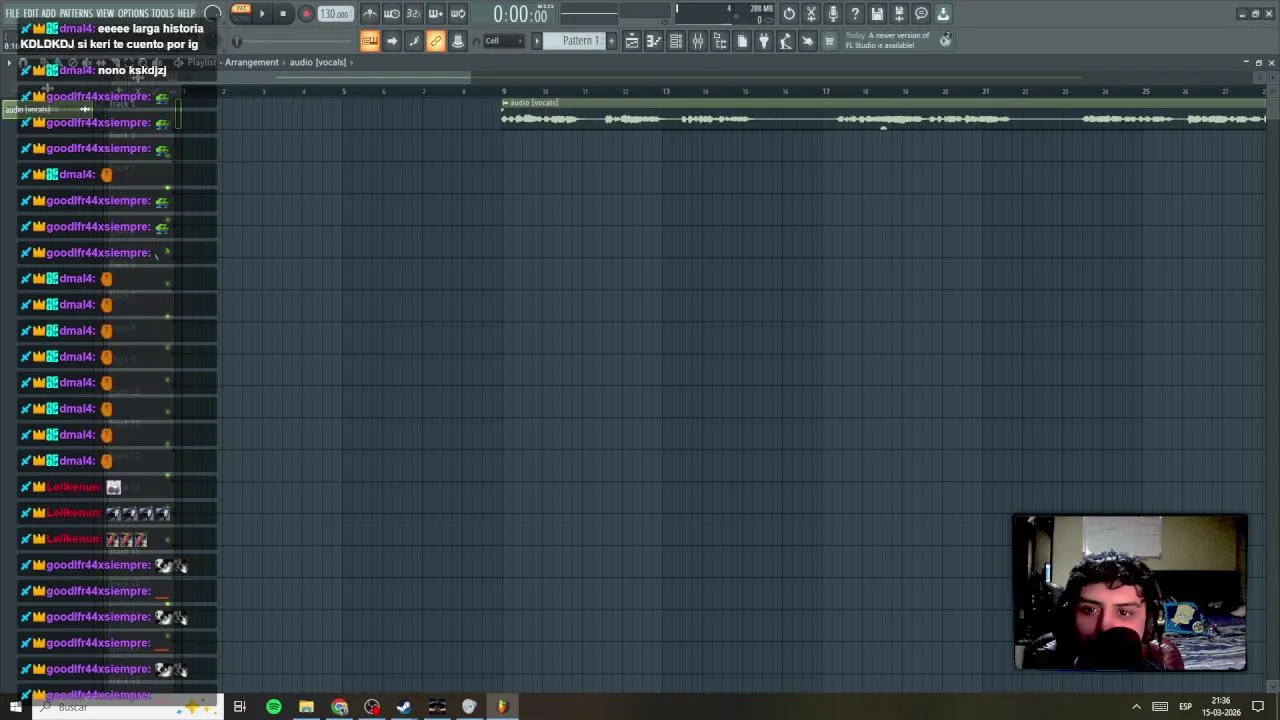This screenshot has height=720, width=1280.
Task: Click the 0:00:00 time display
Action: tap(520, 15)
